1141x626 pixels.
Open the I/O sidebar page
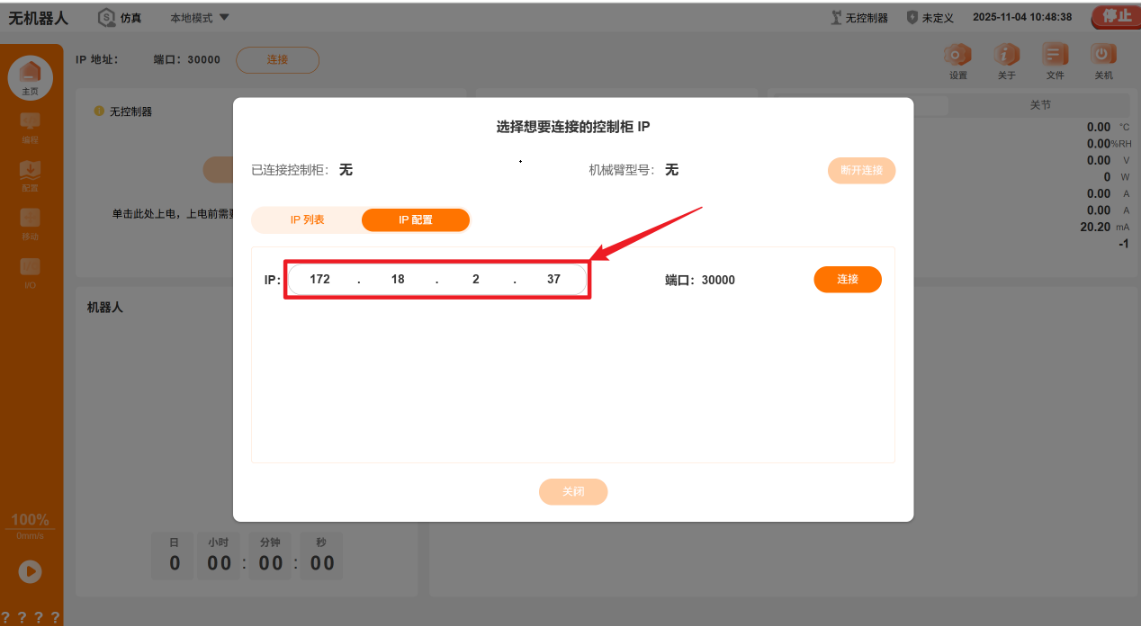coord(31,270)
